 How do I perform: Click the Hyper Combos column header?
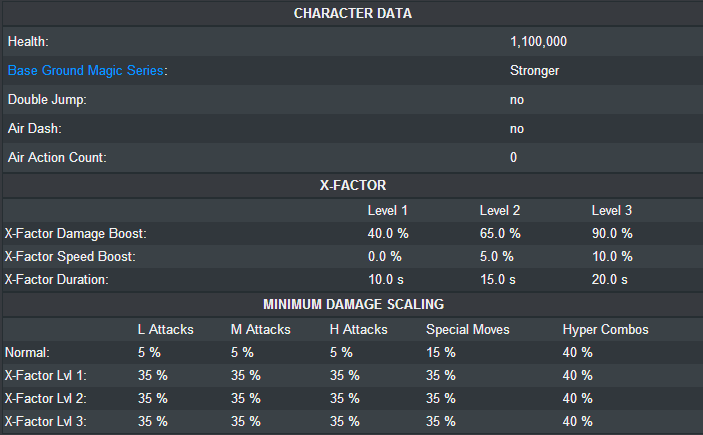pos(606,329)
